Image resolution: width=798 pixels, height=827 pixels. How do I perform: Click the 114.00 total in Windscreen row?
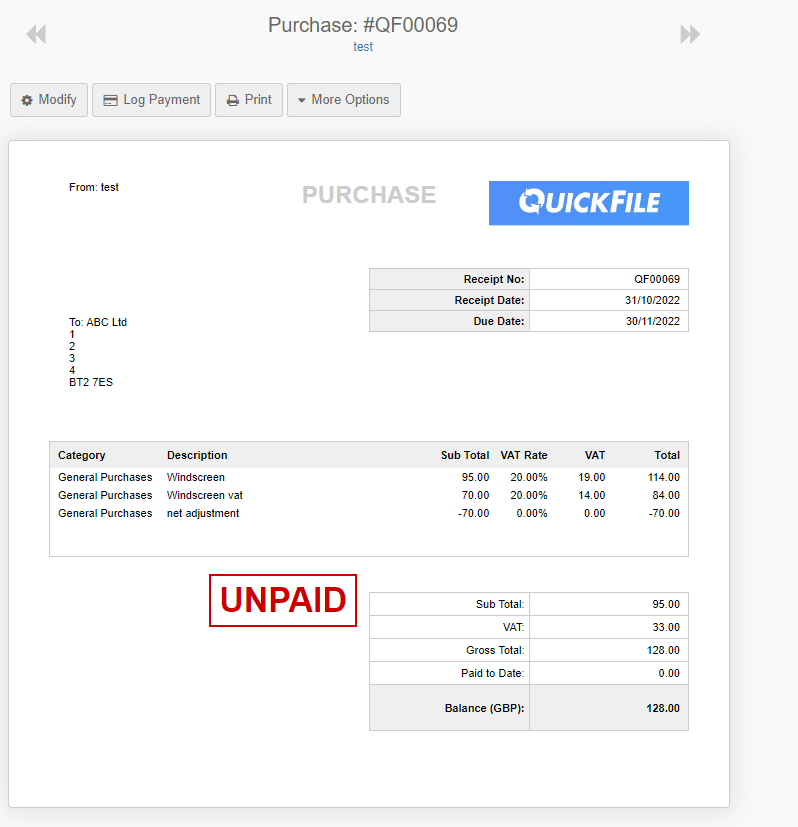[664, 477]
